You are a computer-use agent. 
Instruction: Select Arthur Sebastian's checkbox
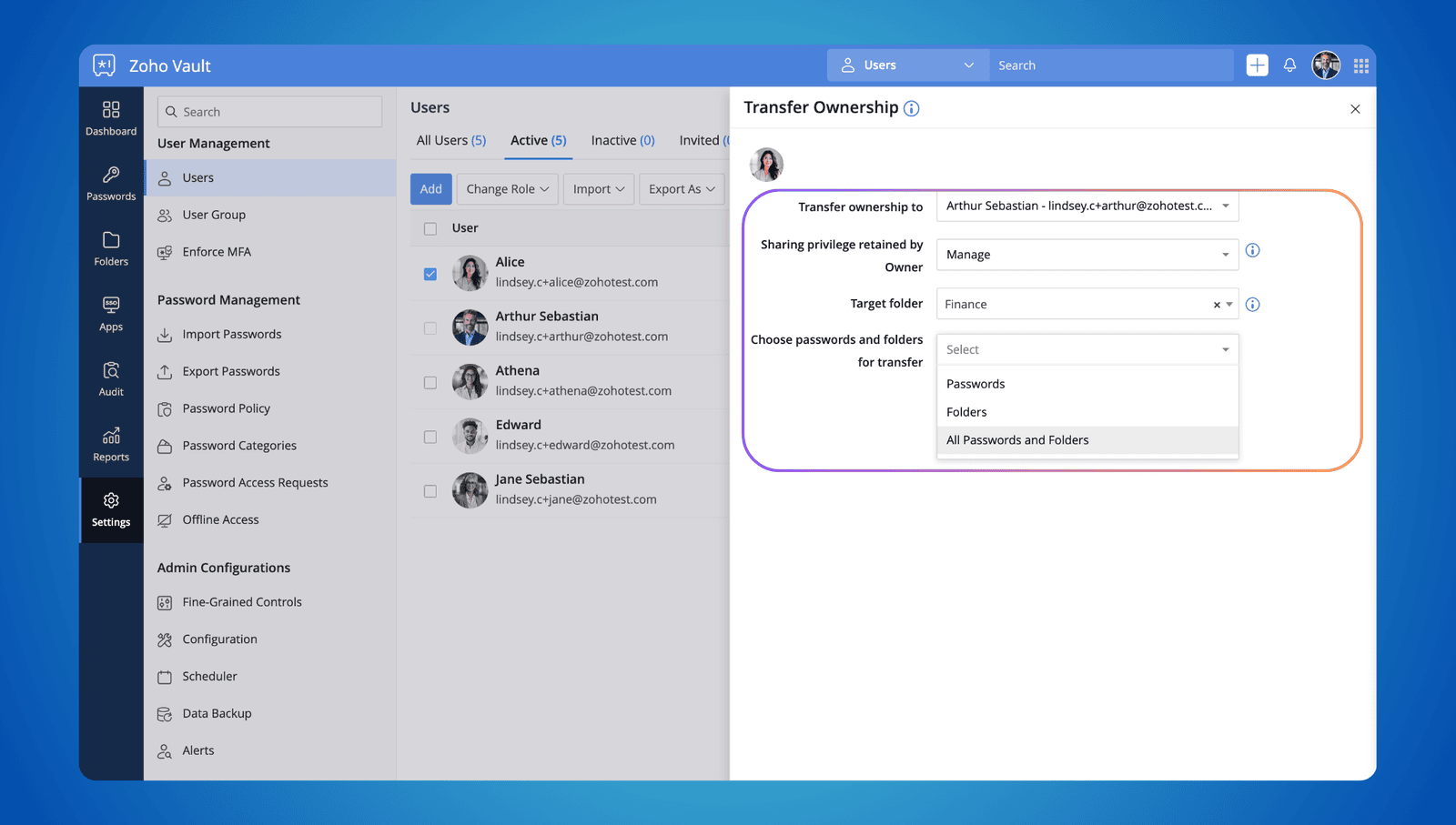tap(430, 328)
